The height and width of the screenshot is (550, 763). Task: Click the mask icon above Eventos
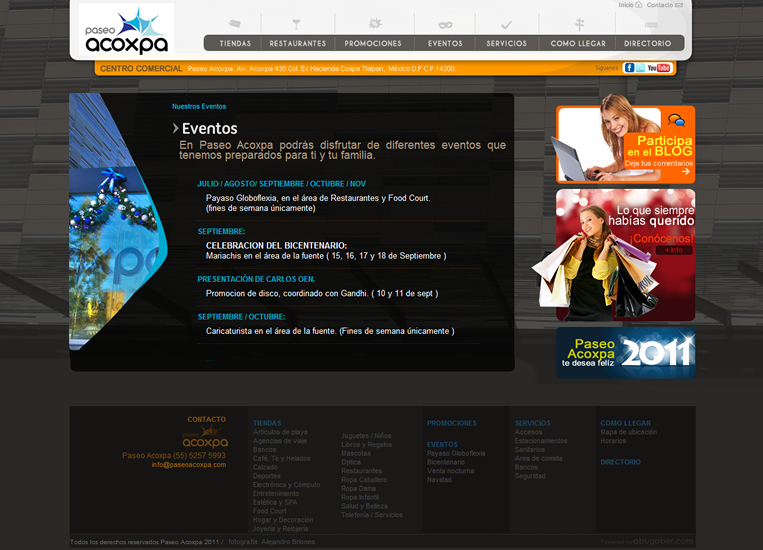(x=445, y=24)
